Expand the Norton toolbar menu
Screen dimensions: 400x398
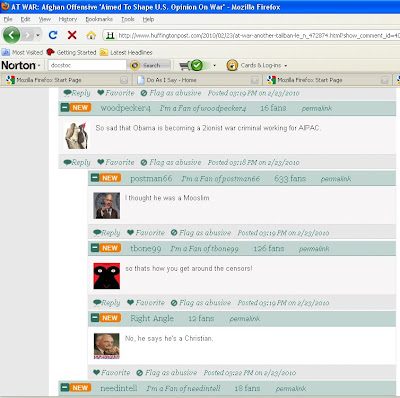(x=21, y=65)
